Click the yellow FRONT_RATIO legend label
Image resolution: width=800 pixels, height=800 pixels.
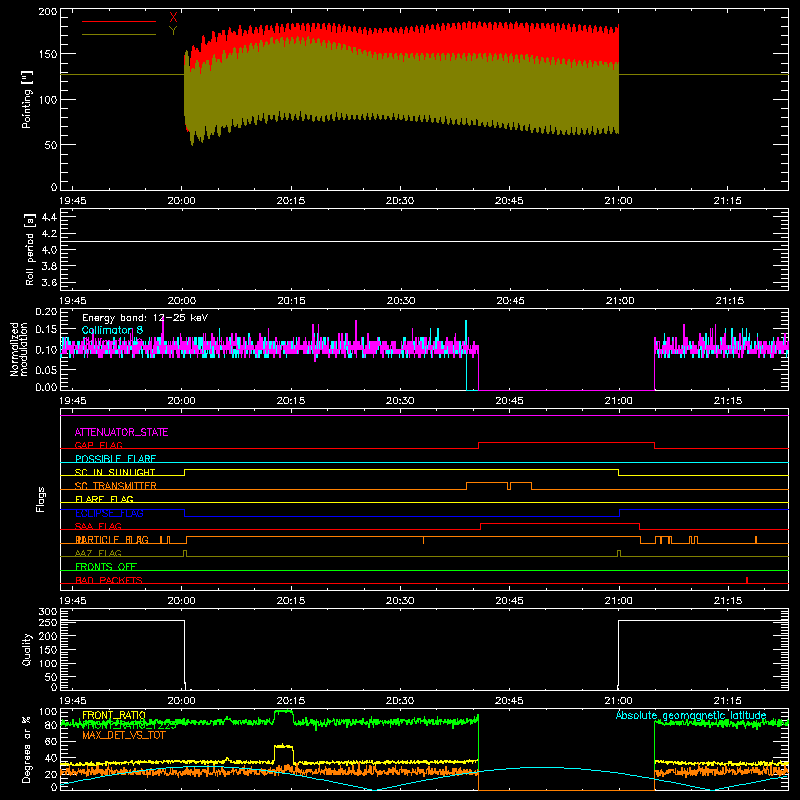coord(114,715)
